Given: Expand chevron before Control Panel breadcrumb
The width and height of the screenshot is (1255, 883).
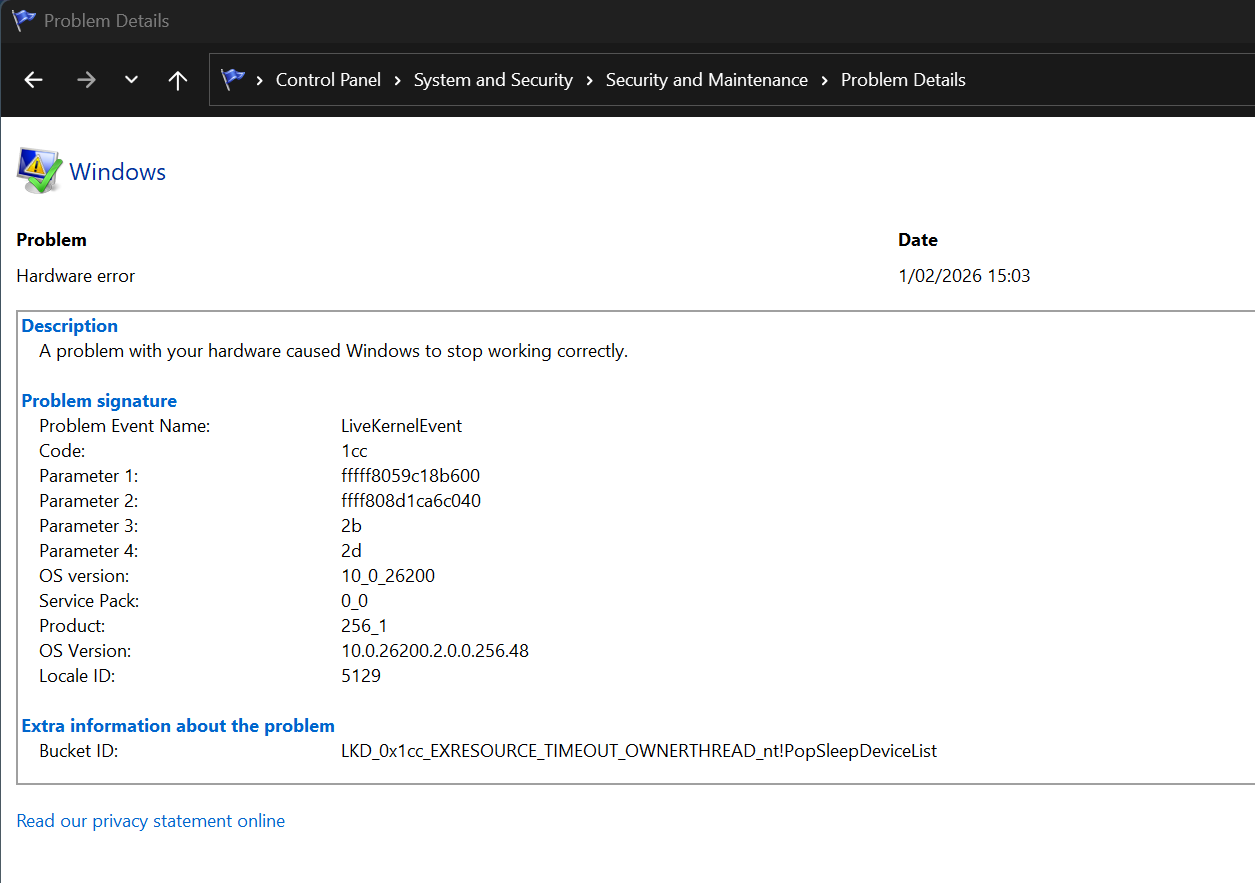Looking at the screenshot, I should coord(260,80).
